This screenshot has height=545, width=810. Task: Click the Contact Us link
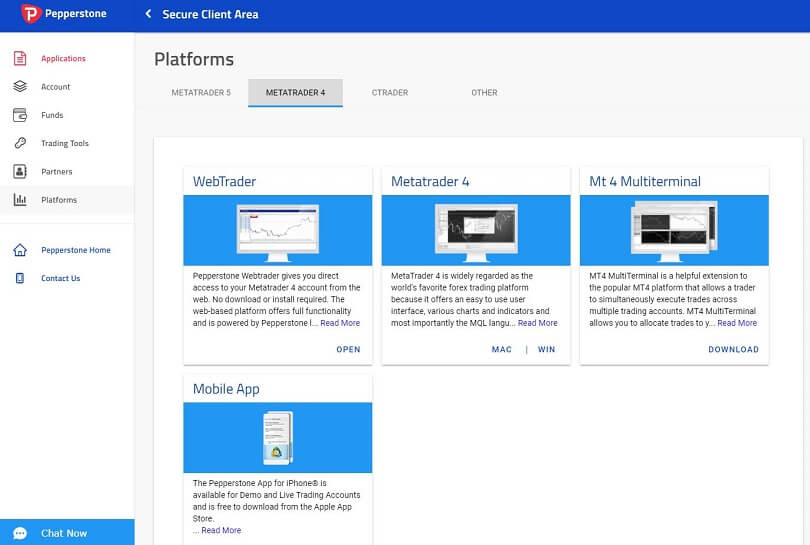coord(60,278)
